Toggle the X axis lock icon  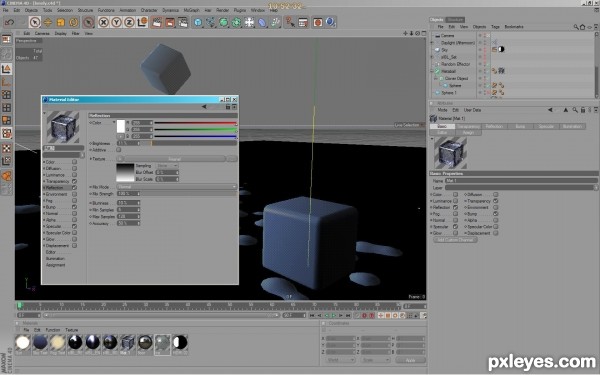103,22
